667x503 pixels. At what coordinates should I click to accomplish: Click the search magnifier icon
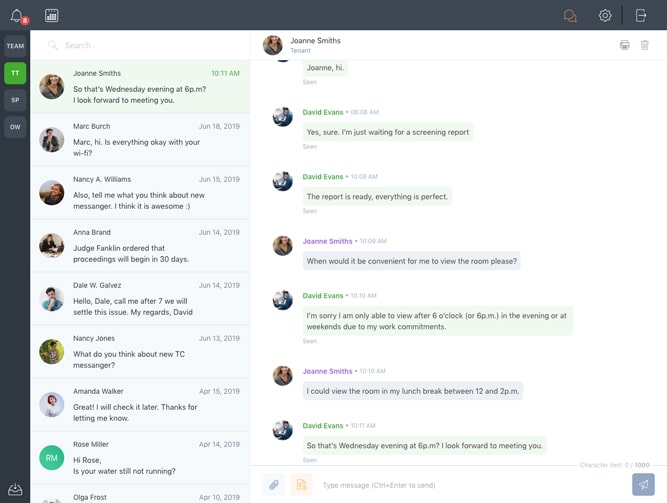52,45
